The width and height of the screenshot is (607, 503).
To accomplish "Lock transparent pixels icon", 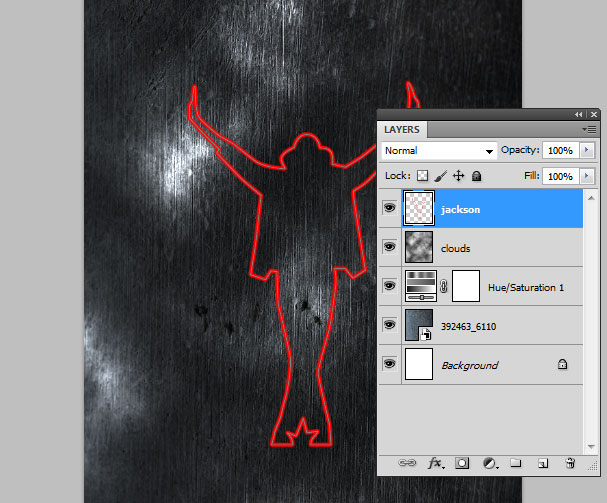I will click(x=422, y=176).
